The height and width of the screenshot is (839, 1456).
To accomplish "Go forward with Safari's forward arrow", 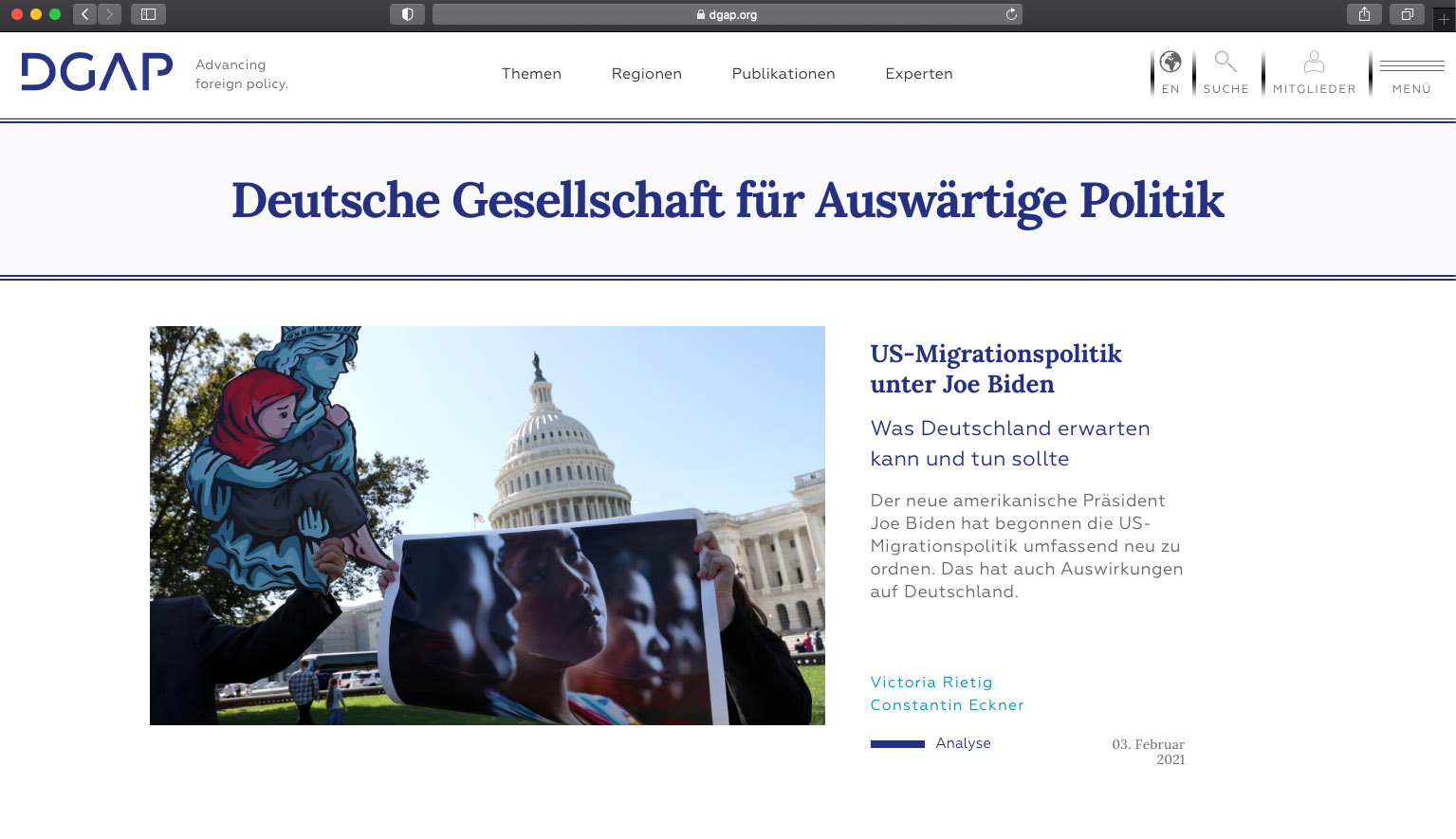I will click(x=109, y=14).
